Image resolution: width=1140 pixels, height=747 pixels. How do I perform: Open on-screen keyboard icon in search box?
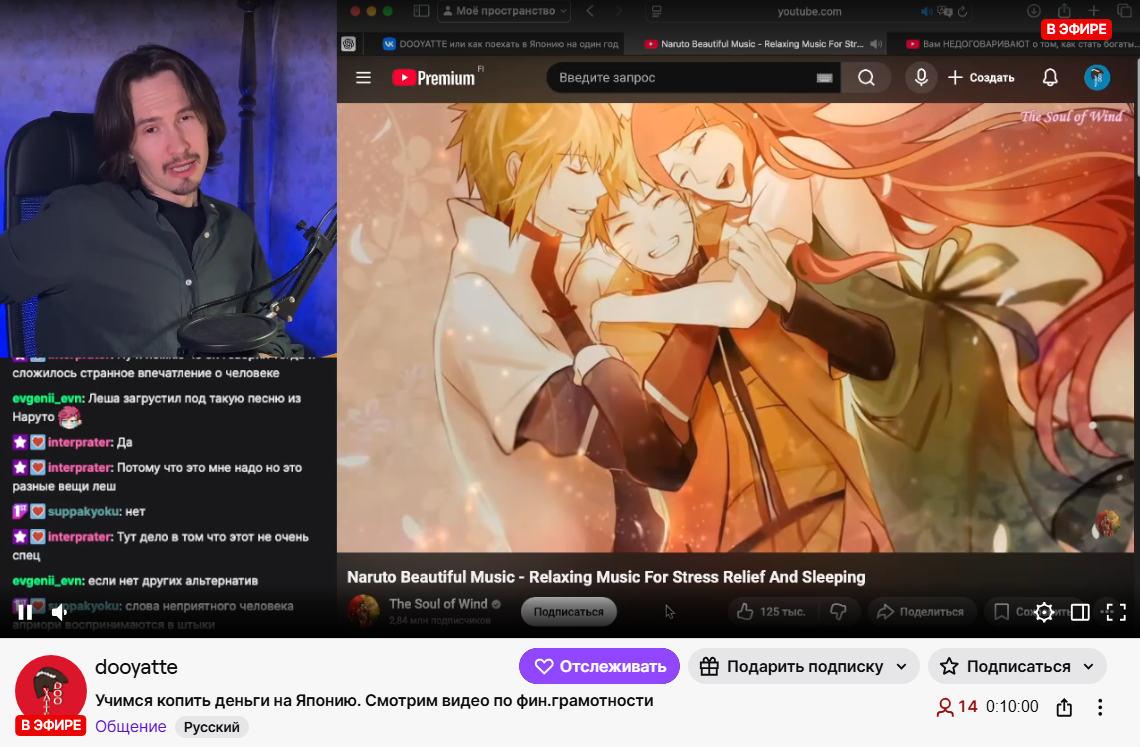coord(824,78)
